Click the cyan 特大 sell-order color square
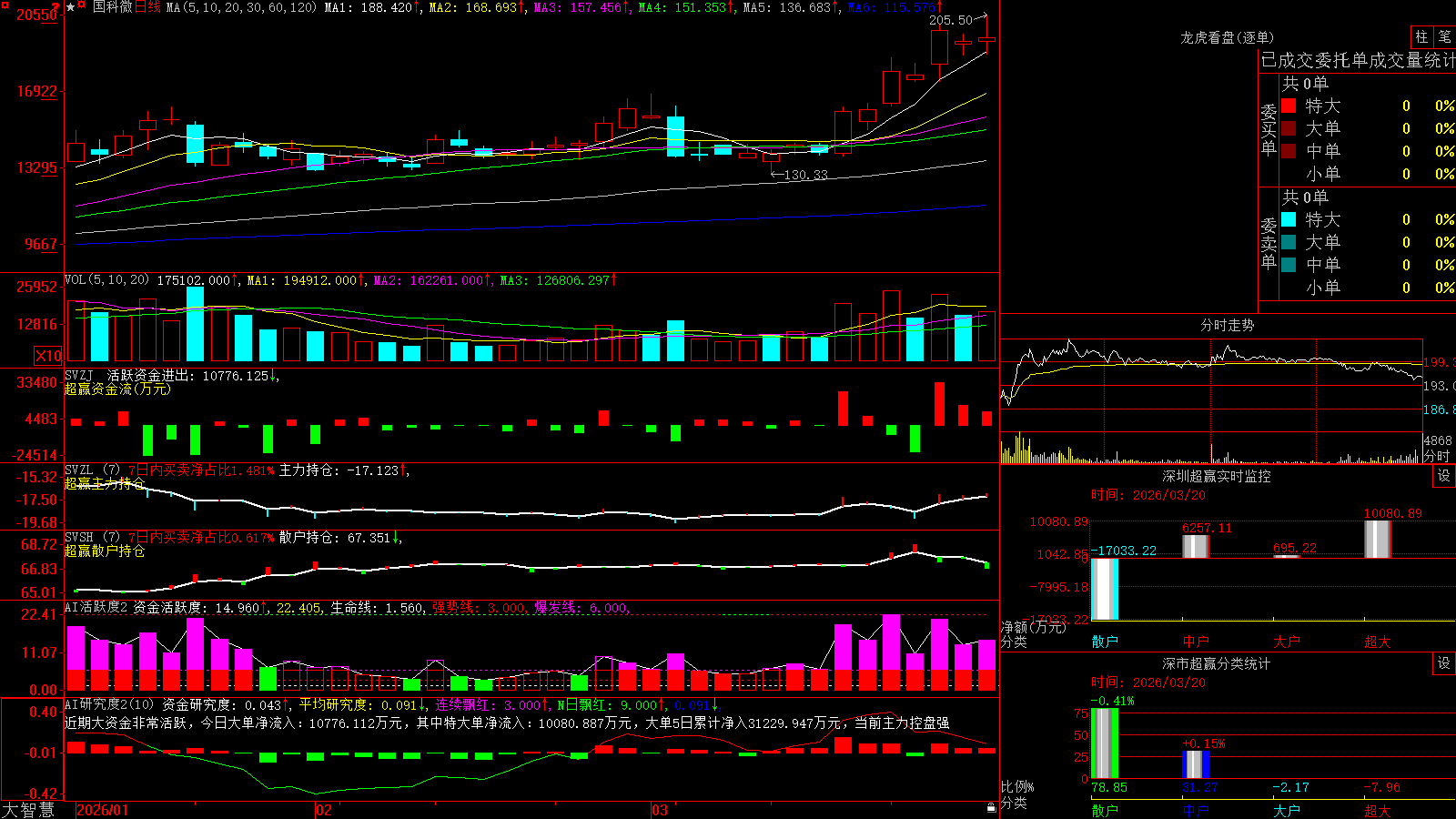The image size is (1456, 819). [x=1289, y=219]
